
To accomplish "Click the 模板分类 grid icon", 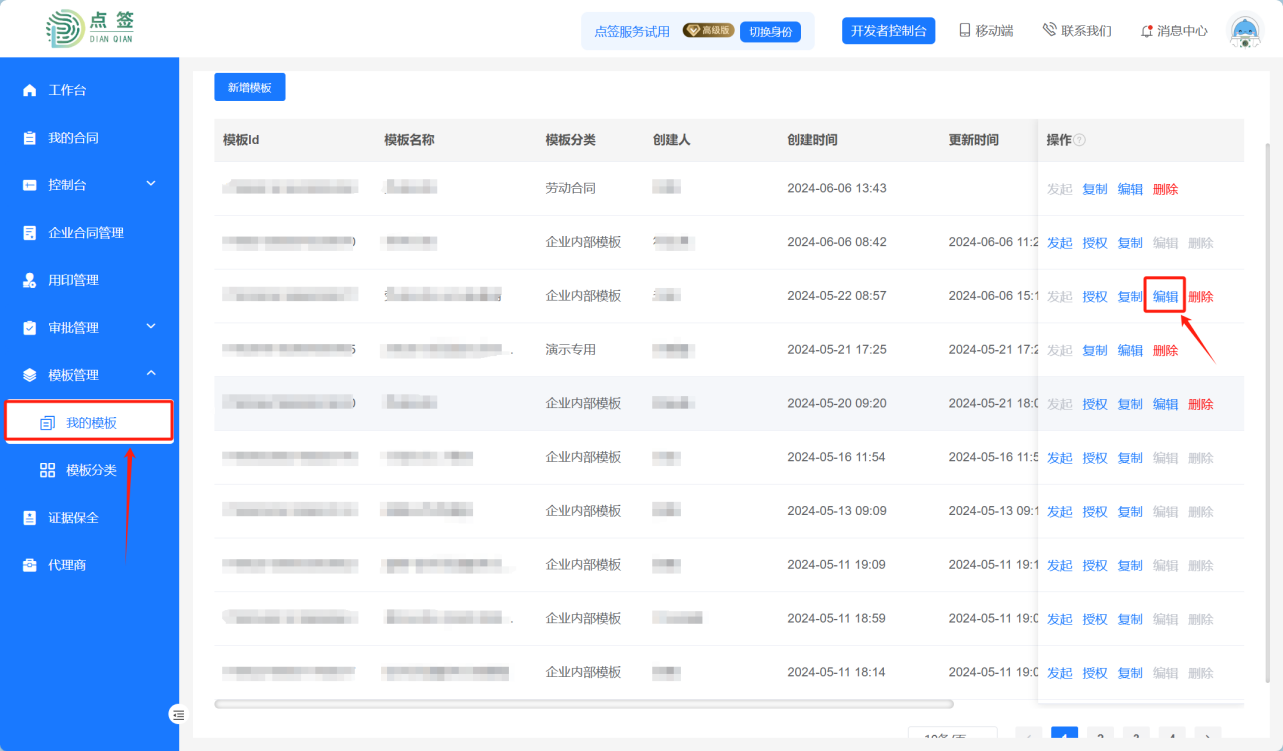I will click(x=47, y=470).
